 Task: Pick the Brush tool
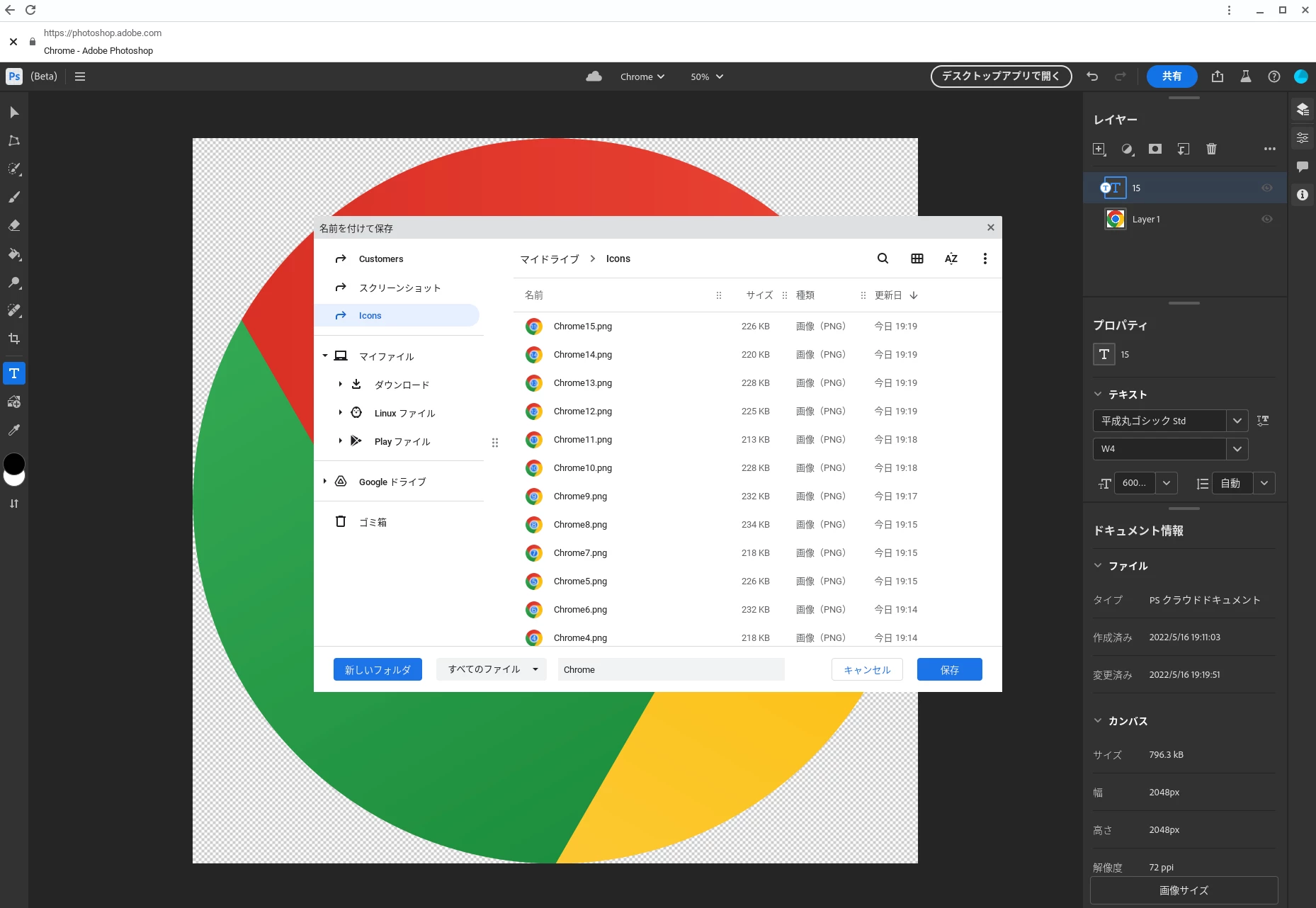(14, 197)
